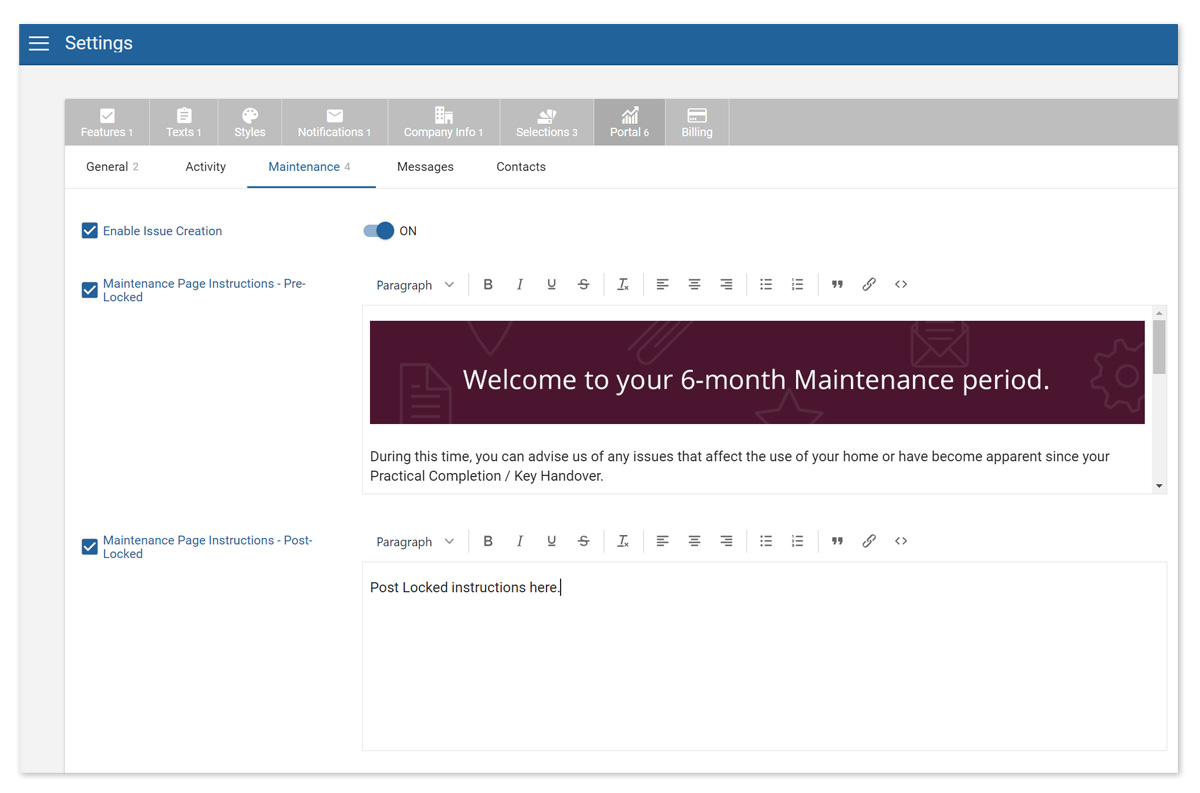This screenshot has height=793, width=1200.
Task: Switch to the Messages tab
Action: coord(425,167)
